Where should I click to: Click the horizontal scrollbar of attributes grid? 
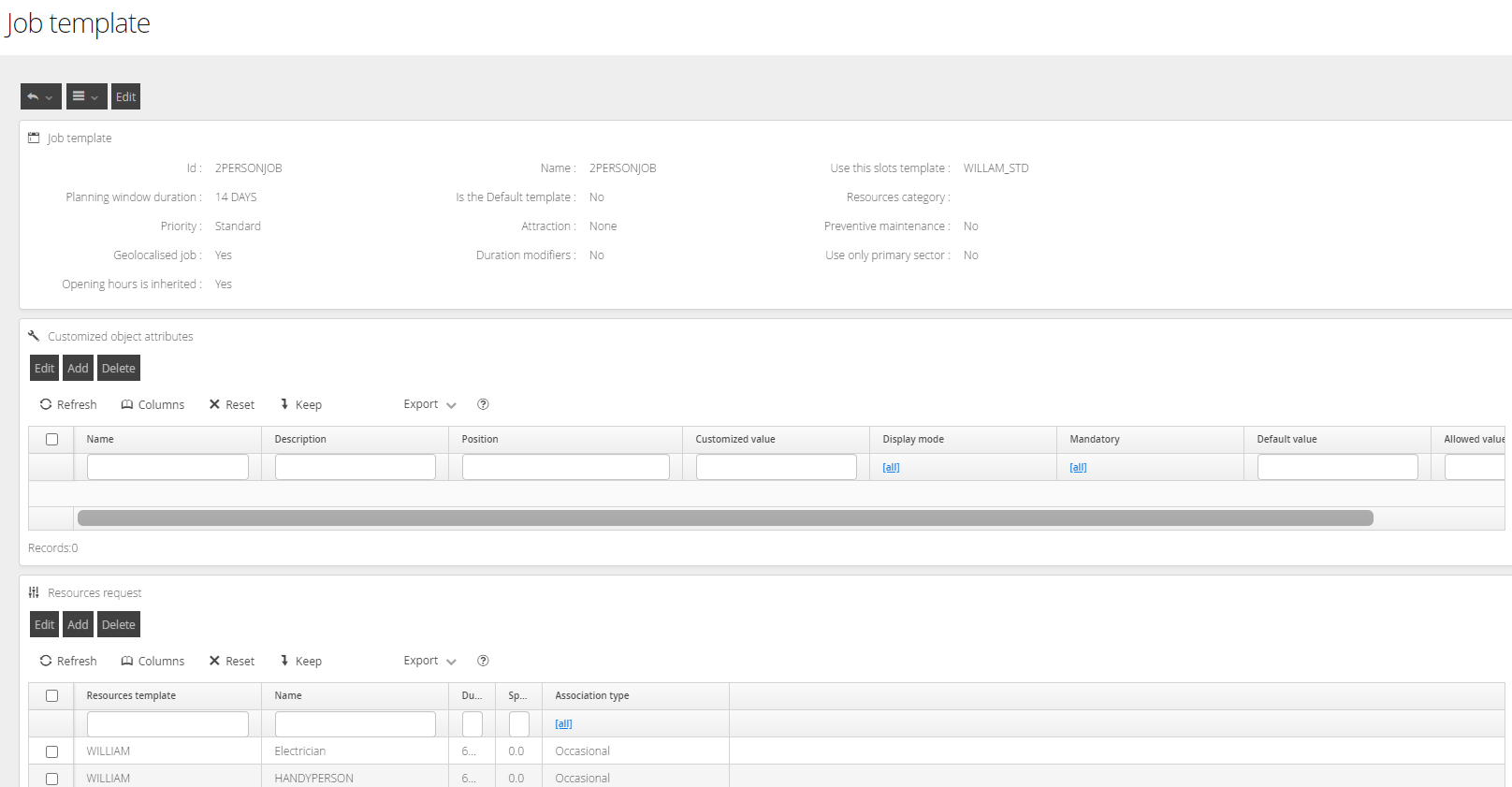pos(725,518)
